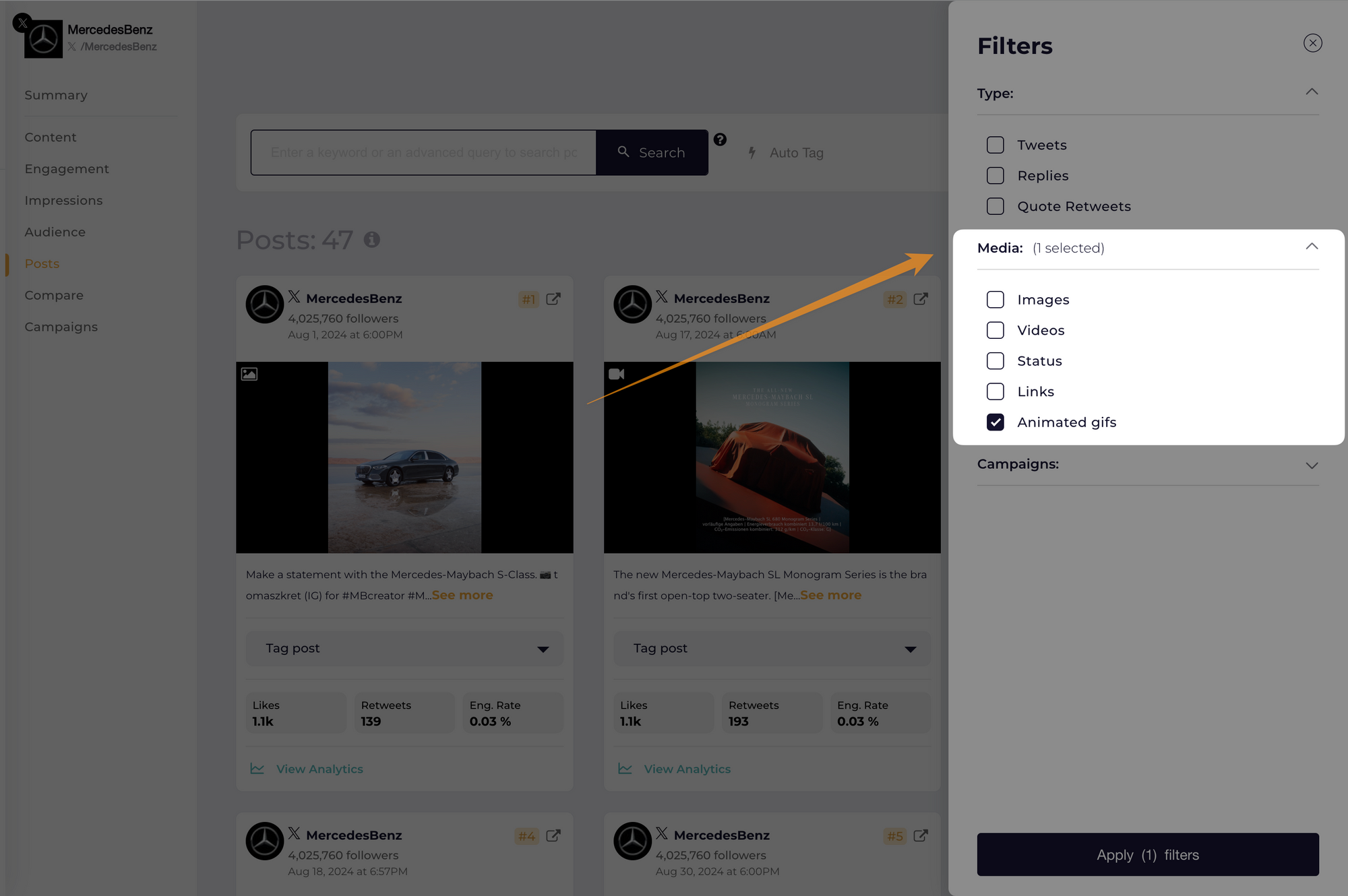Click Retweets 193 stat

772,713
